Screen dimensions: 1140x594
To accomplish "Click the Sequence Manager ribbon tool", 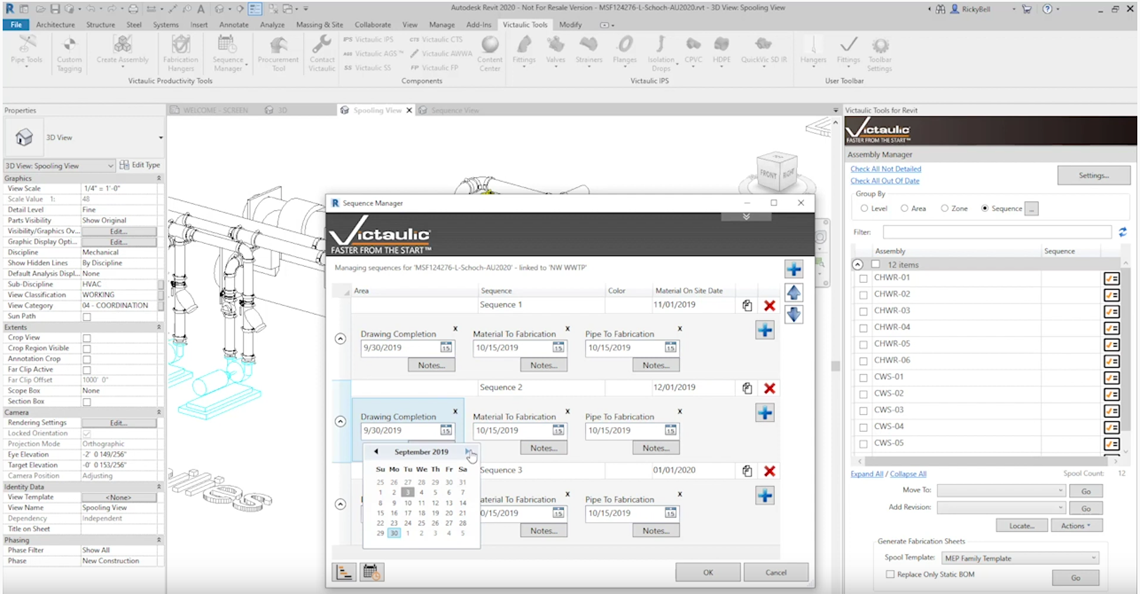I will click(228, 52).
